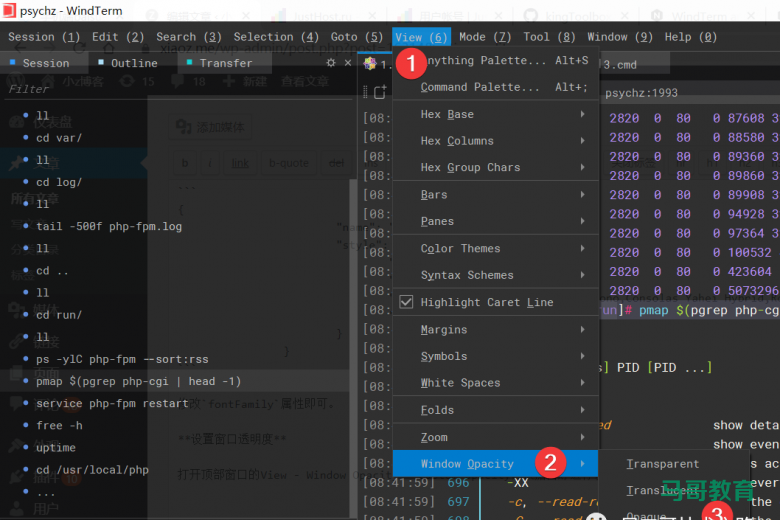The image size is (780, 520).
Task: Close the side panel with the X icon
Action: click(348, 62)
